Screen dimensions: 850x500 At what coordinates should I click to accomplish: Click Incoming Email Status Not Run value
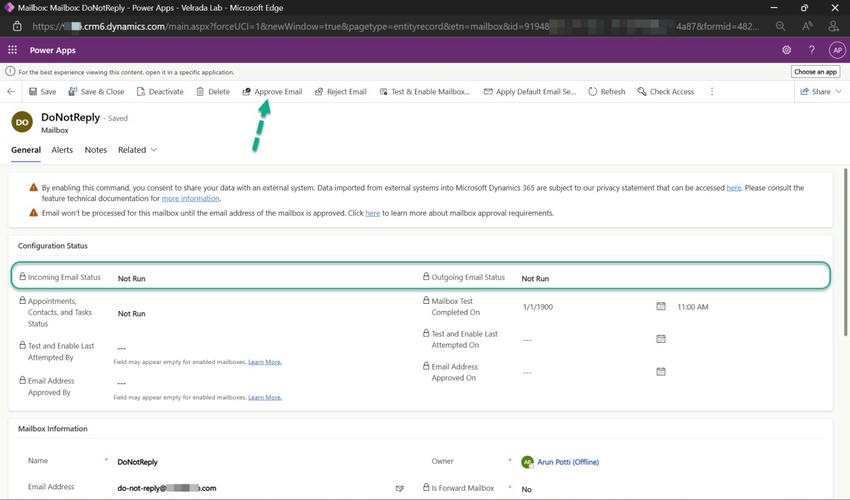point(132,278)
